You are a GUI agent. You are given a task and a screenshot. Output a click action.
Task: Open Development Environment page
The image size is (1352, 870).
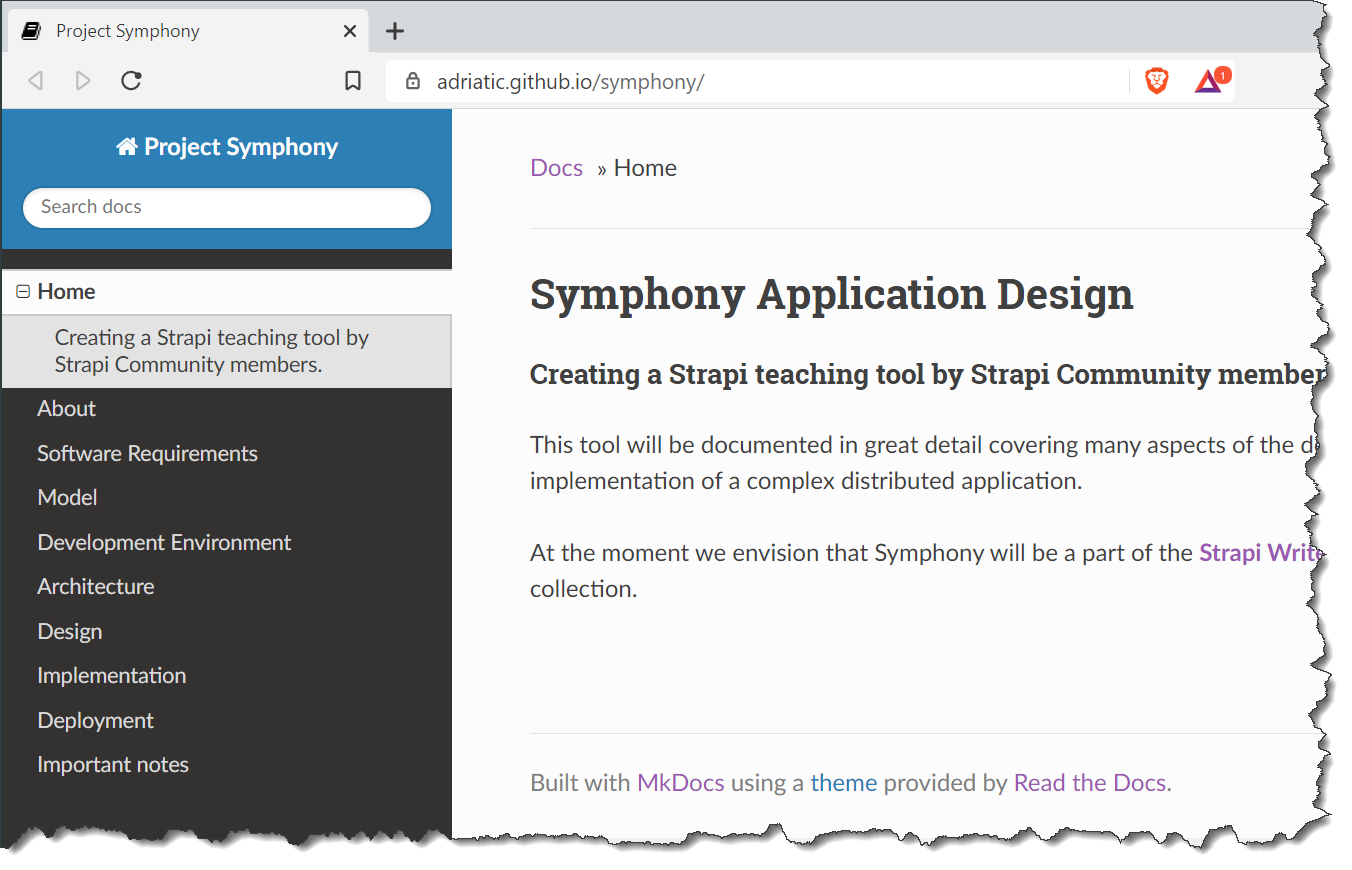[164, 542]
